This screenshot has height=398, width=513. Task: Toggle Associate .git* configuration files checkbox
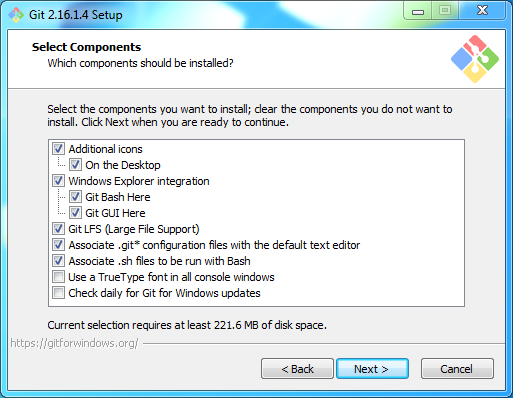58,245
